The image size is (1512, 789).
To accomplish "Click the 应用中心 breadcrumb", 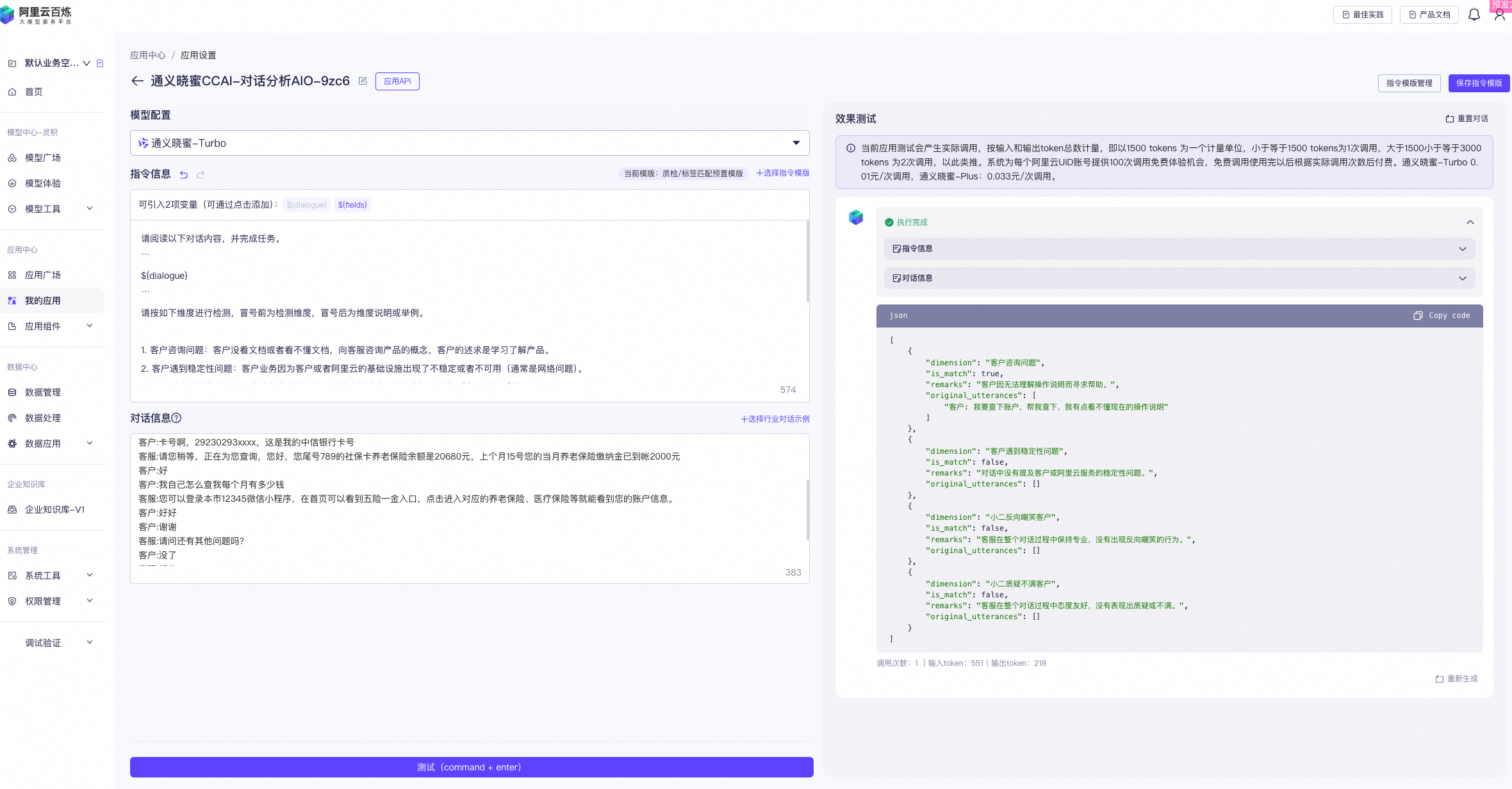I will 148,55.
